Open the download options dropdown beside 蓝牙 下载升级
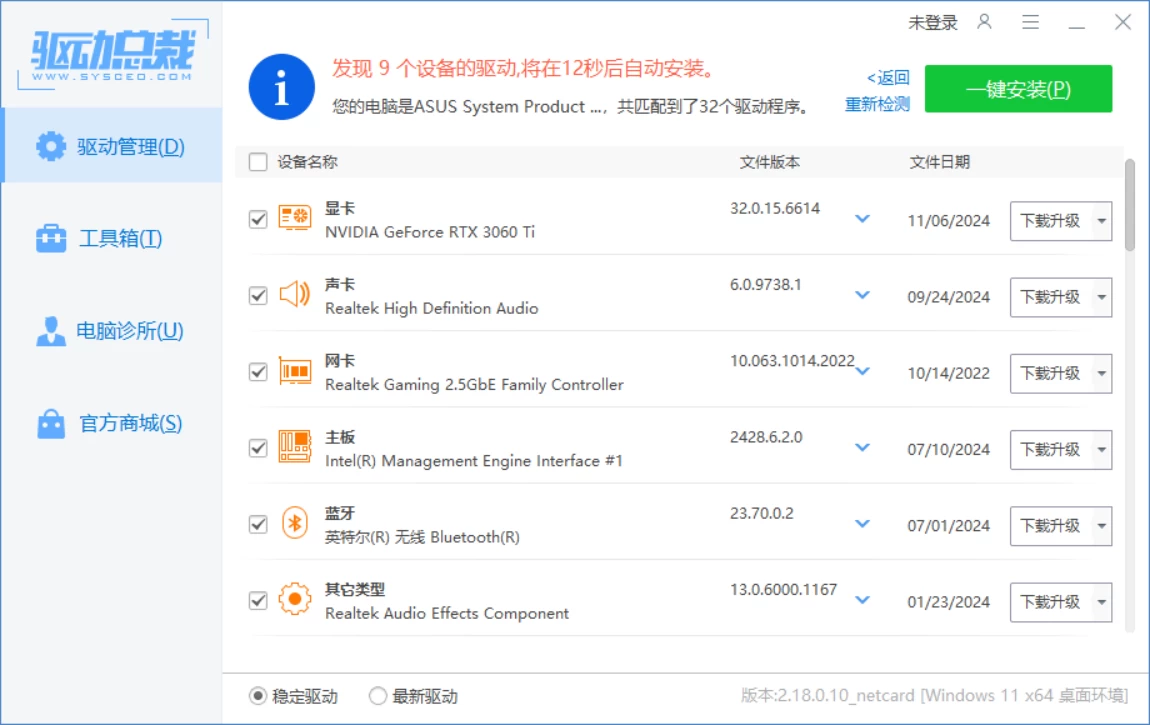 point(1100,526)
